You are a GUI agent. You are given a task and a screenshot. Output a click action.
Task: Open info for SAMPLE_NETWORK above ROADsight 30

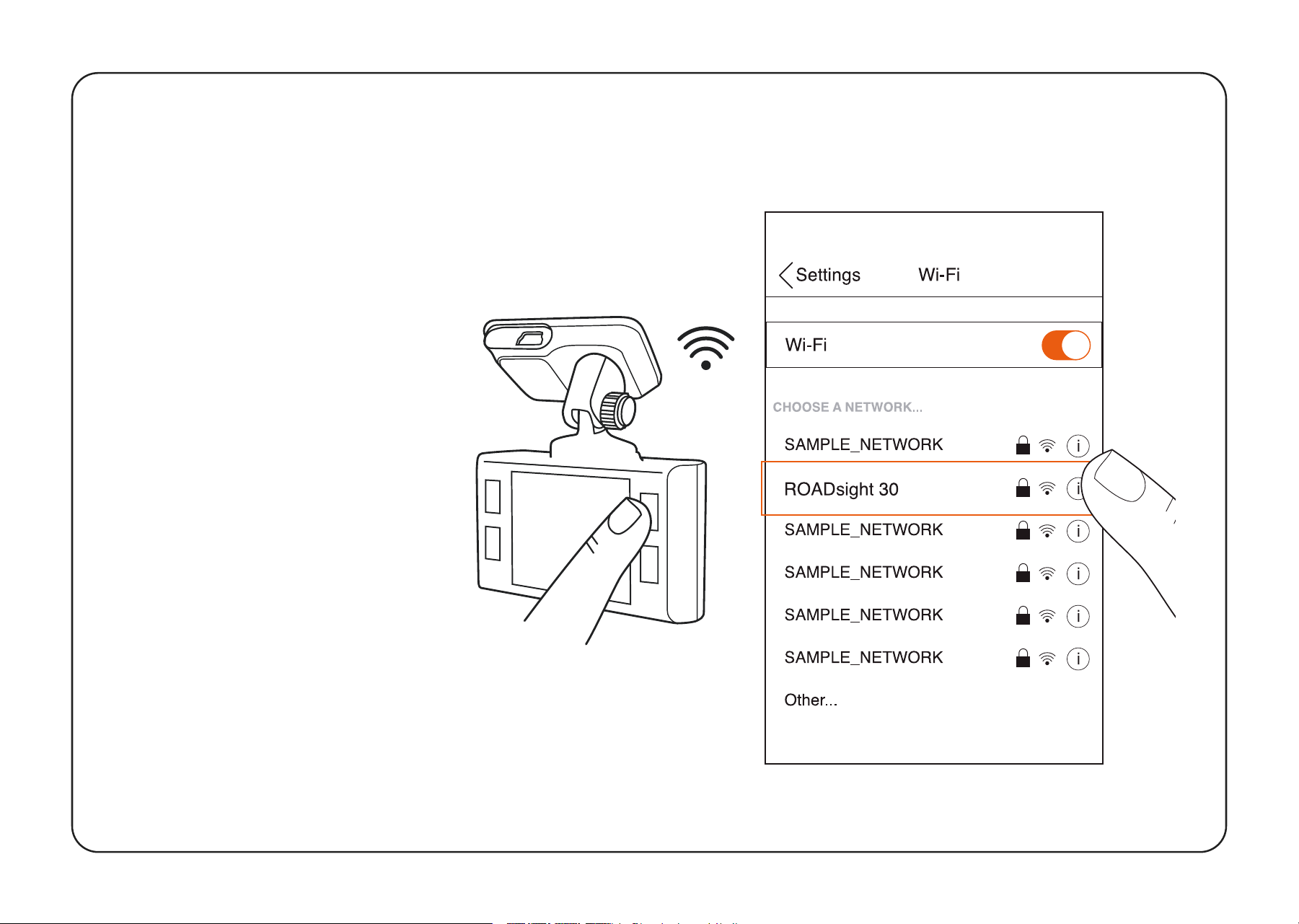[x=1078, y=446]
